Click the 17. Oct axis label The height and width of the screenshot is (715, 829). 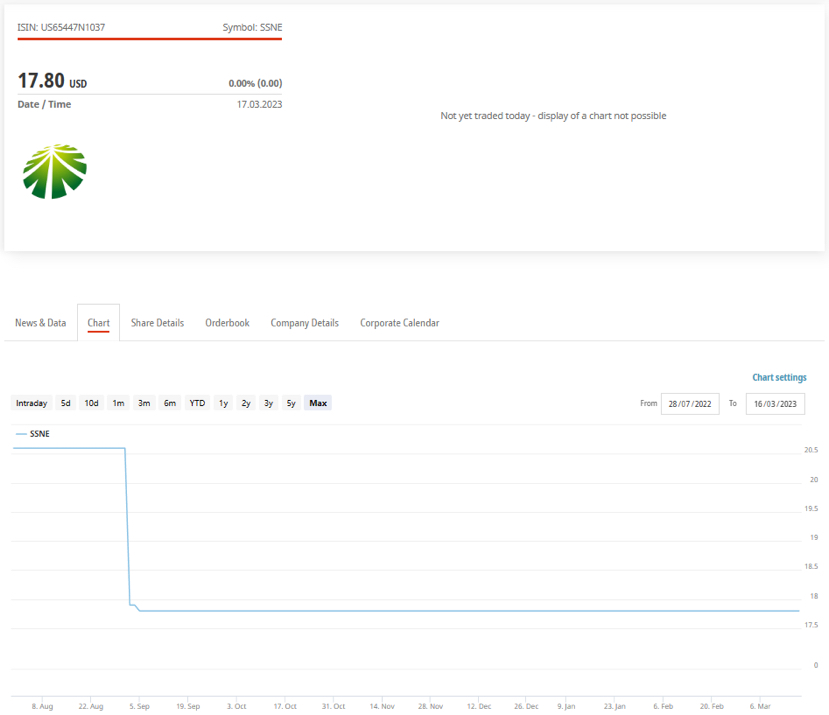(285, 706)
